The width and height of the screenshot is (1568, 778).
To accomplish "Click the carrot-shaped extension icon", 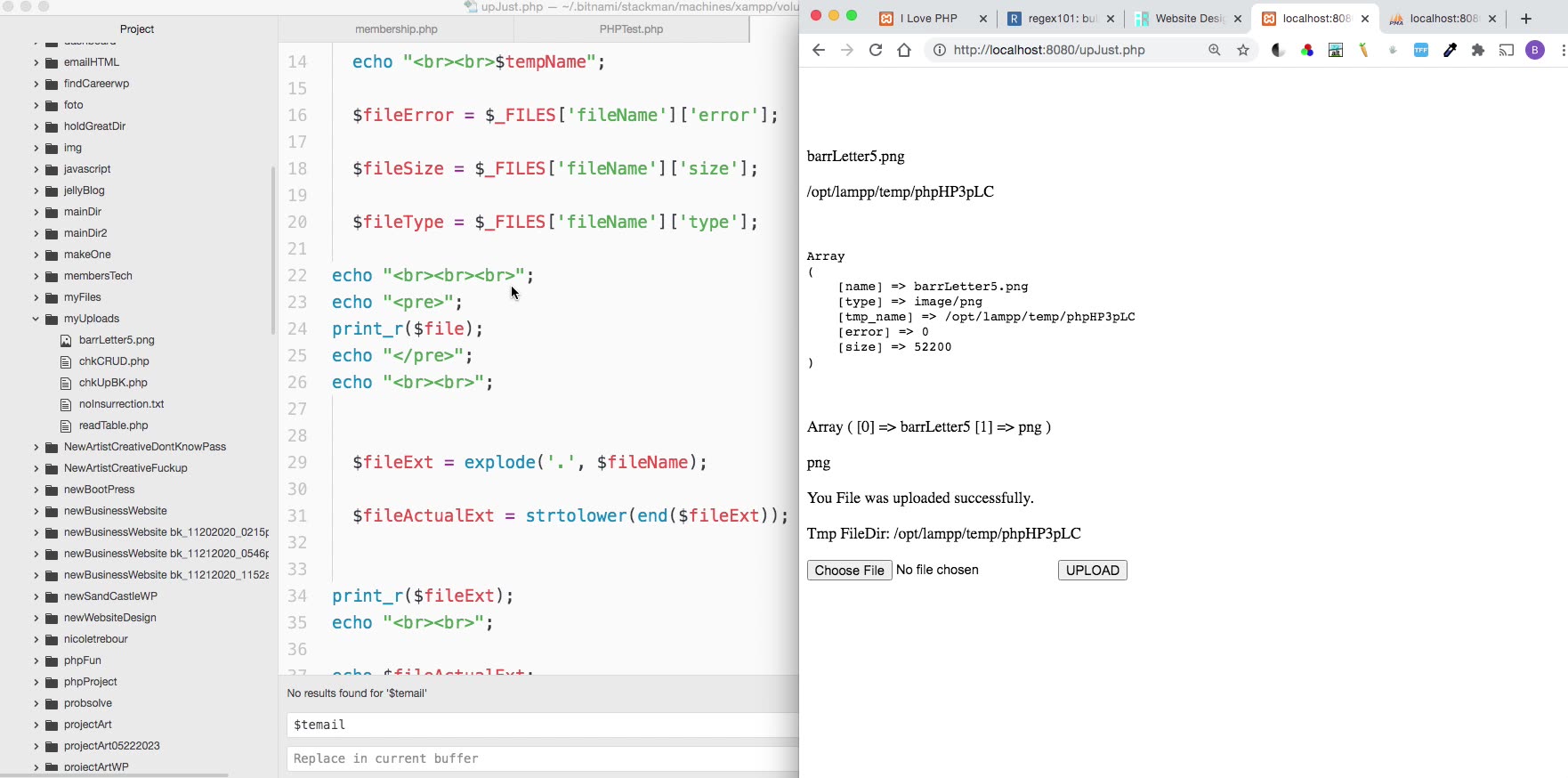I will tap(1363, 50).
